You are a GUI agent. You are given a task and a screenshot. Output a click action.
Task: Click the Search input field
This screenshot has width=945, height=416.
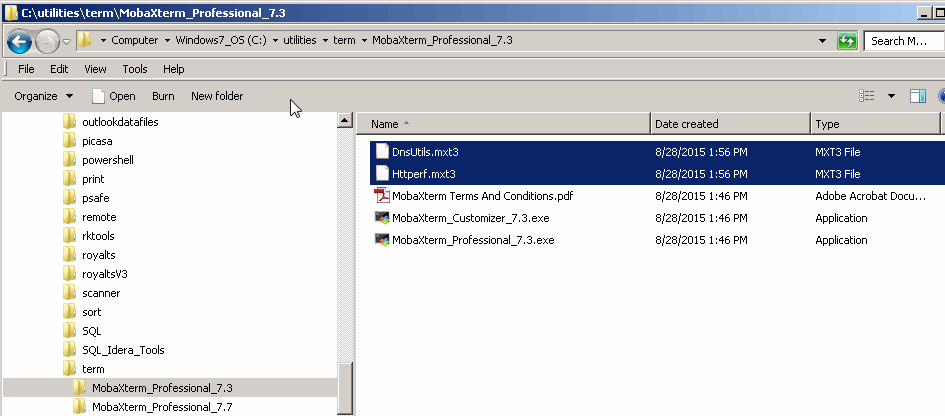click(902, 41)
